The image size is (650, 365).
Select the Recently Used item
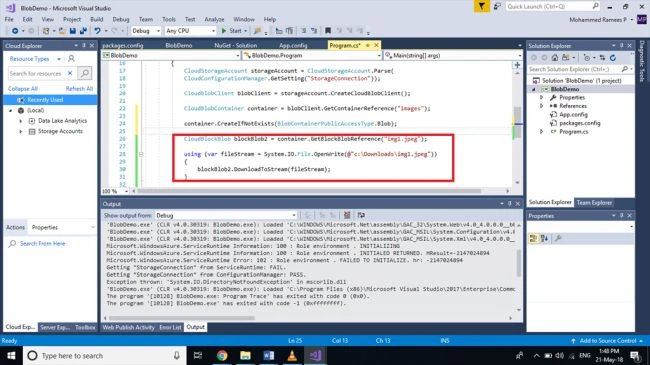[50, 100]
